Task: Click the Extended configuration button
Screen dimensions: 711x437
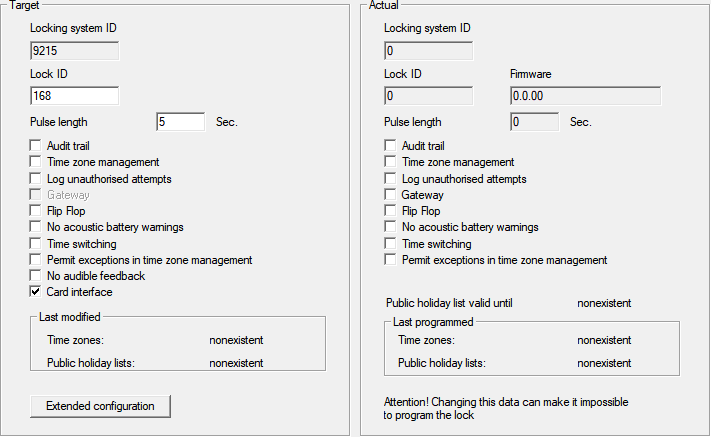Action: click(x=100, y=406)
